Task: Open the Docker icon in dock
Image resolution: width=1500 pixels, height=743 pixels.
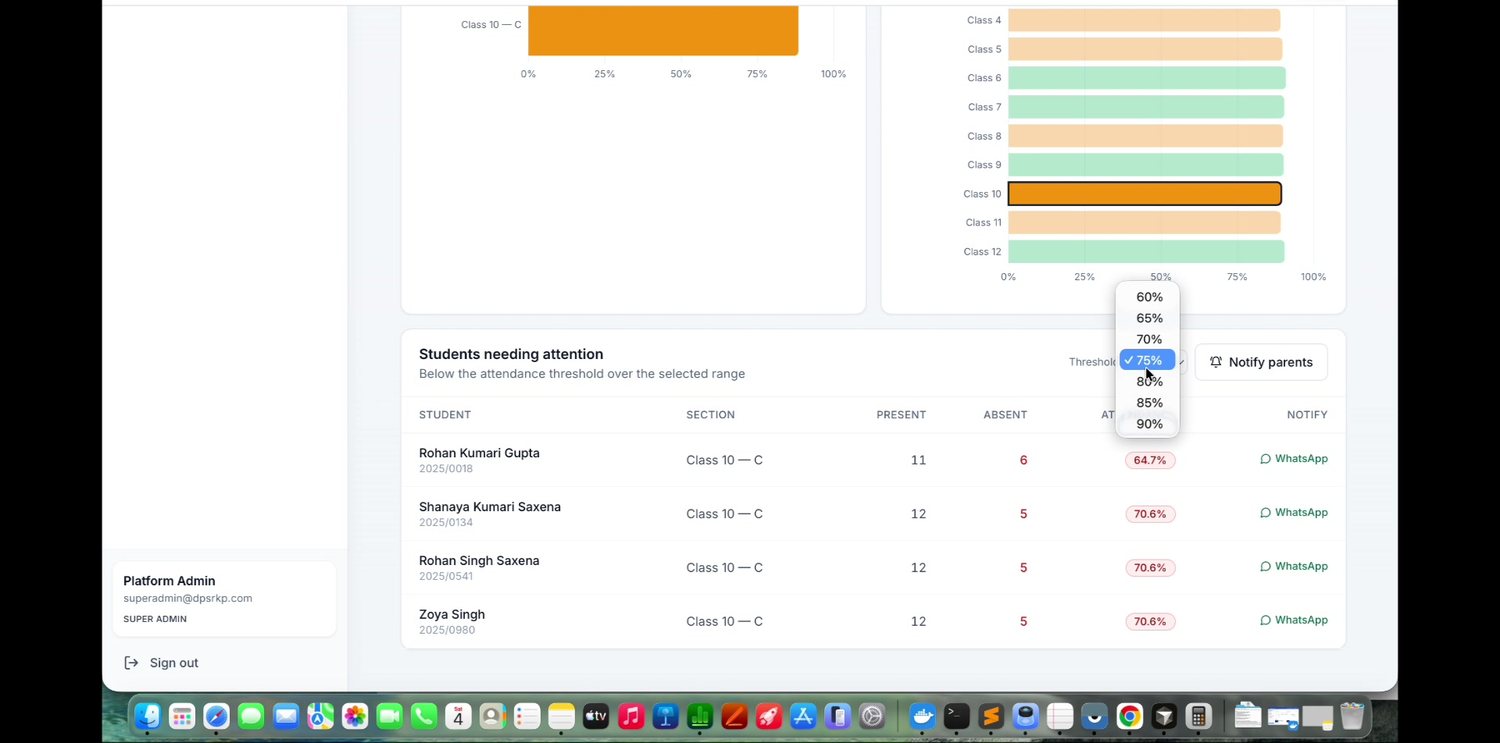Action: 922,716
